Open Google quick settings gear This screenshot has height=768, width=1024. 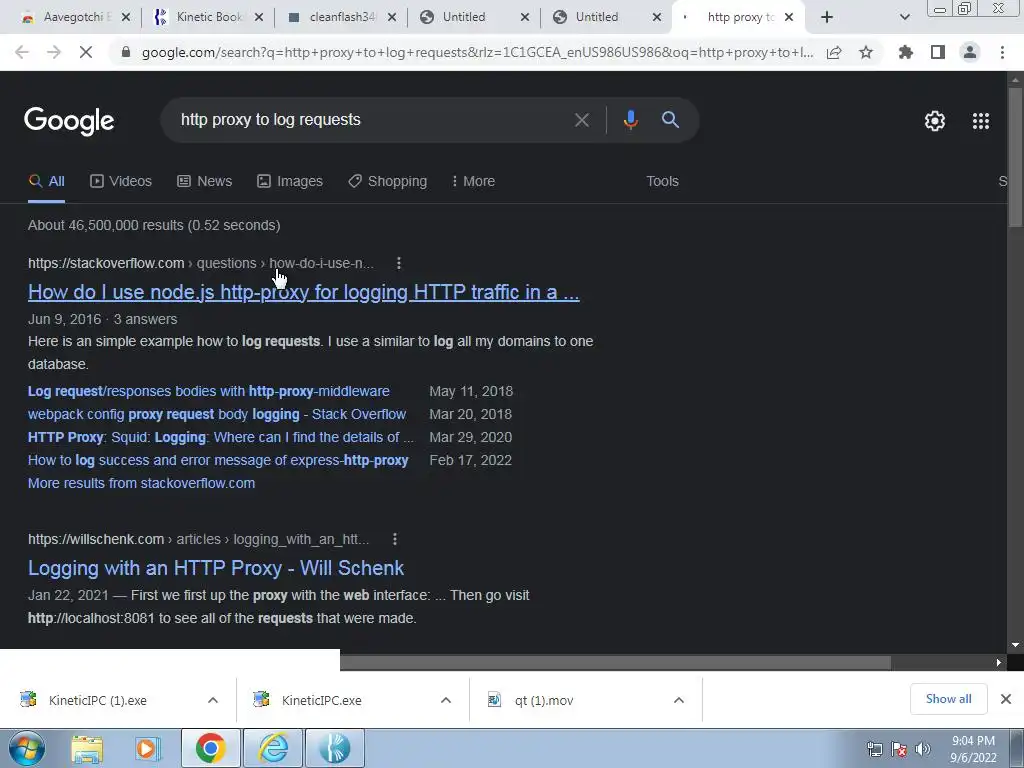(935, 121)
